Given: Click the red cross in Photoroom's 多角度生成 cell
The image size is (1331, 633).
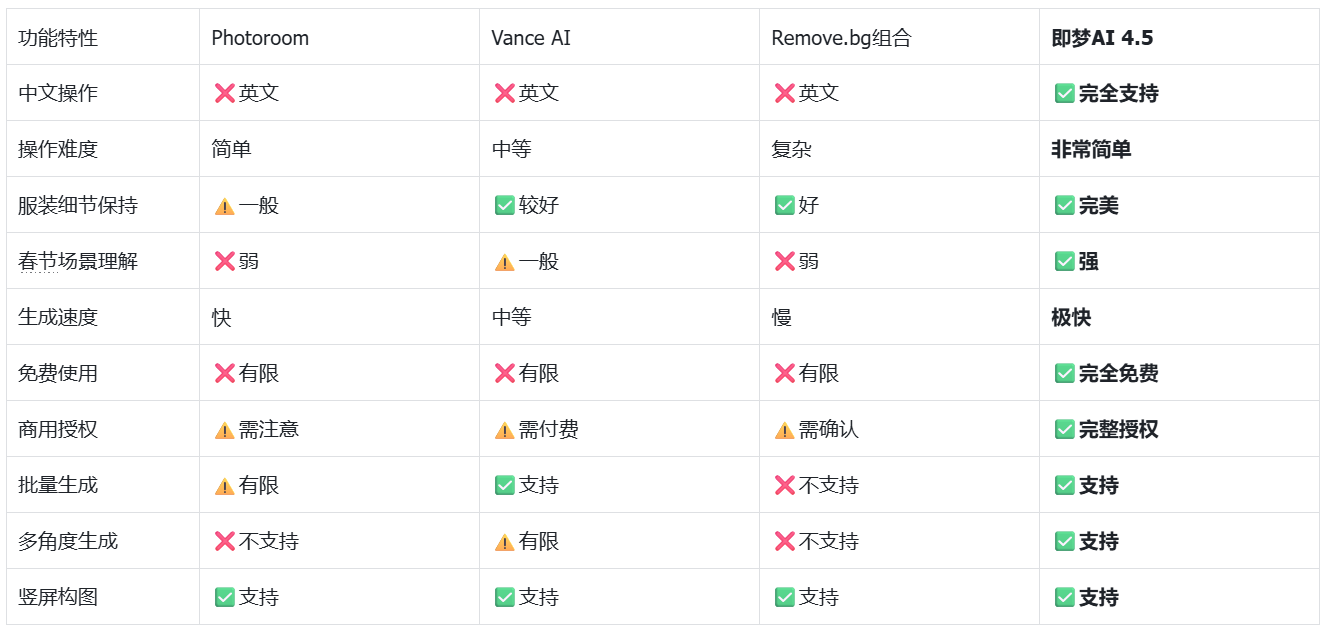Looking at the screenshot, I should click(x=224, y=542).
